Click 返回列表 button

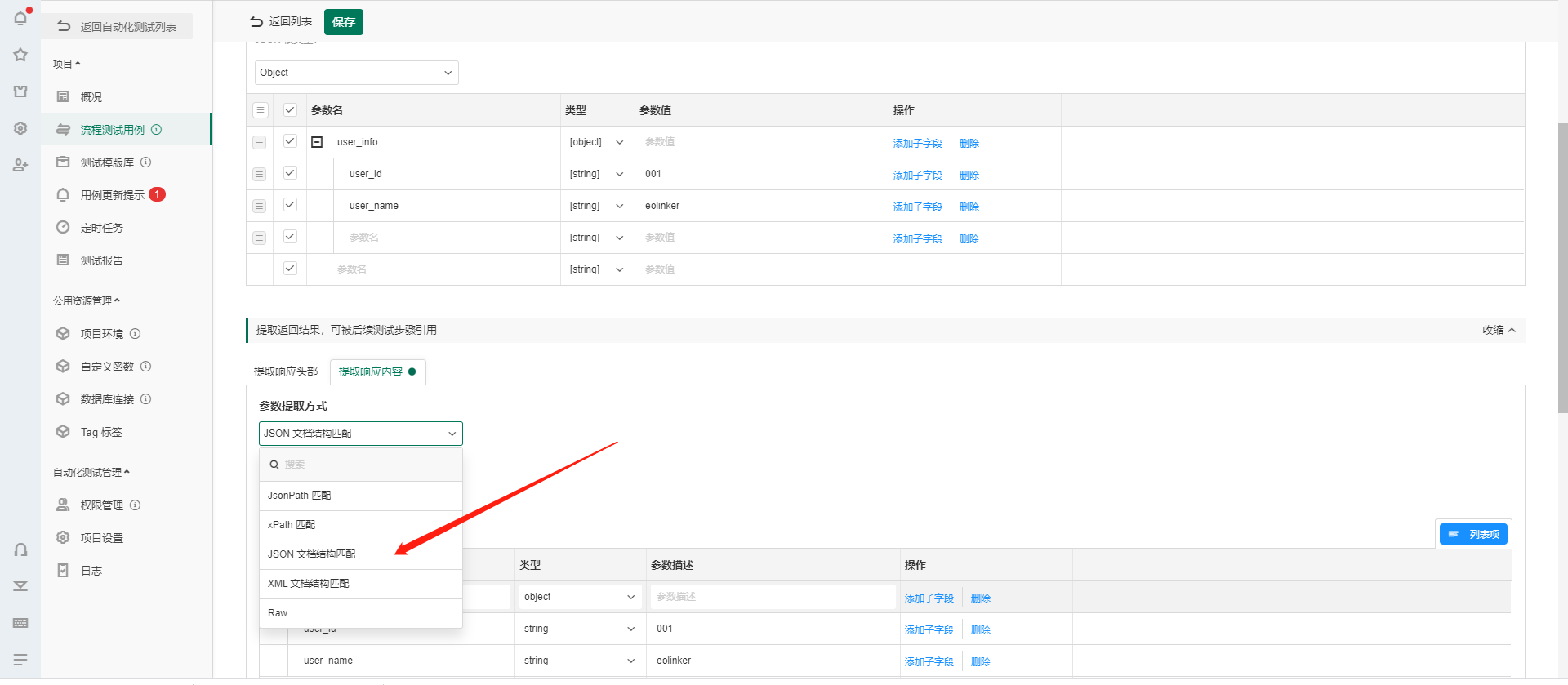[x=281, y=22]
